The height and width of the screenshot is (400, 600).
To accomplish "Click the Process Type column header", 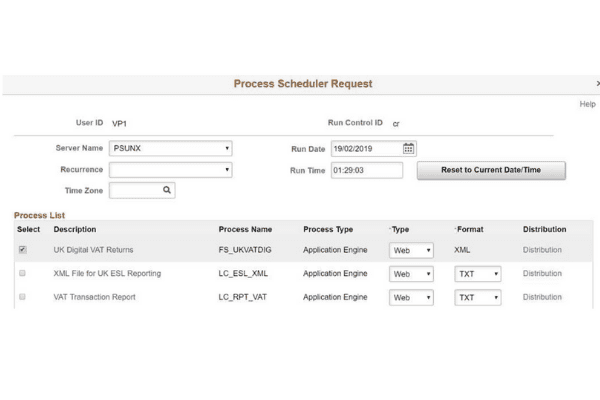I will (328, 229).
